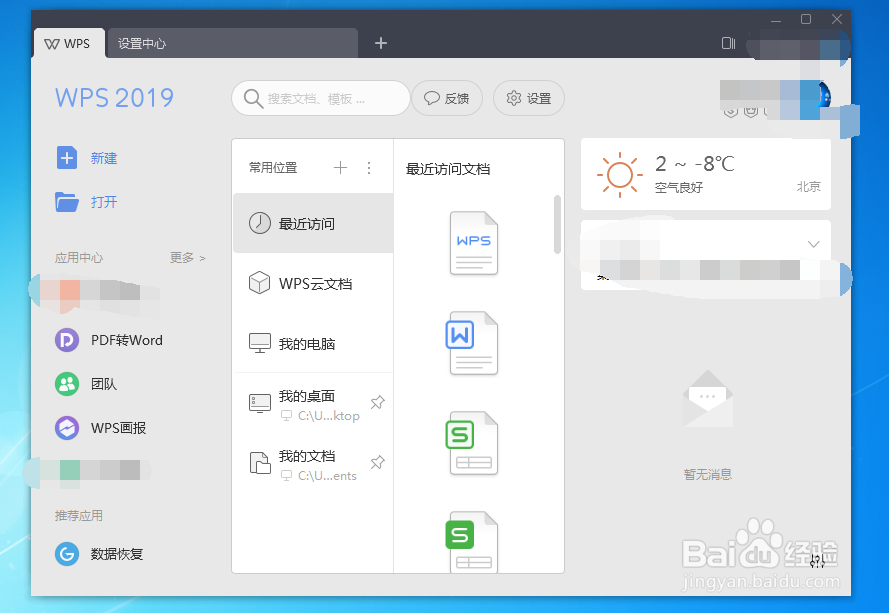Click the 北京 city label
The height and width of the screenshot is (613, 889).
pos(808,187)
